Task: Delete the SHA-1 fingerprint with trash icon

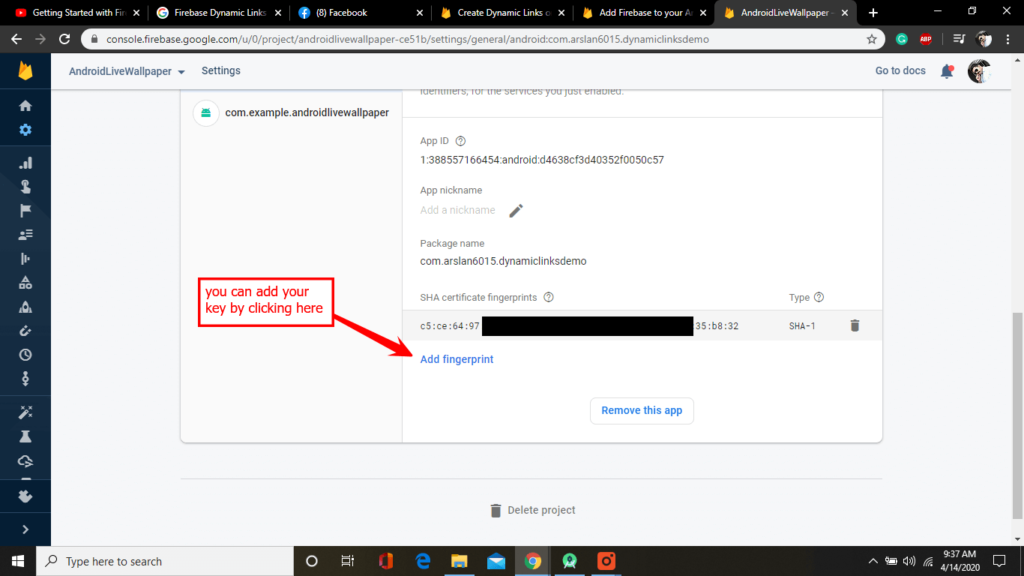Action: [855, 324]
